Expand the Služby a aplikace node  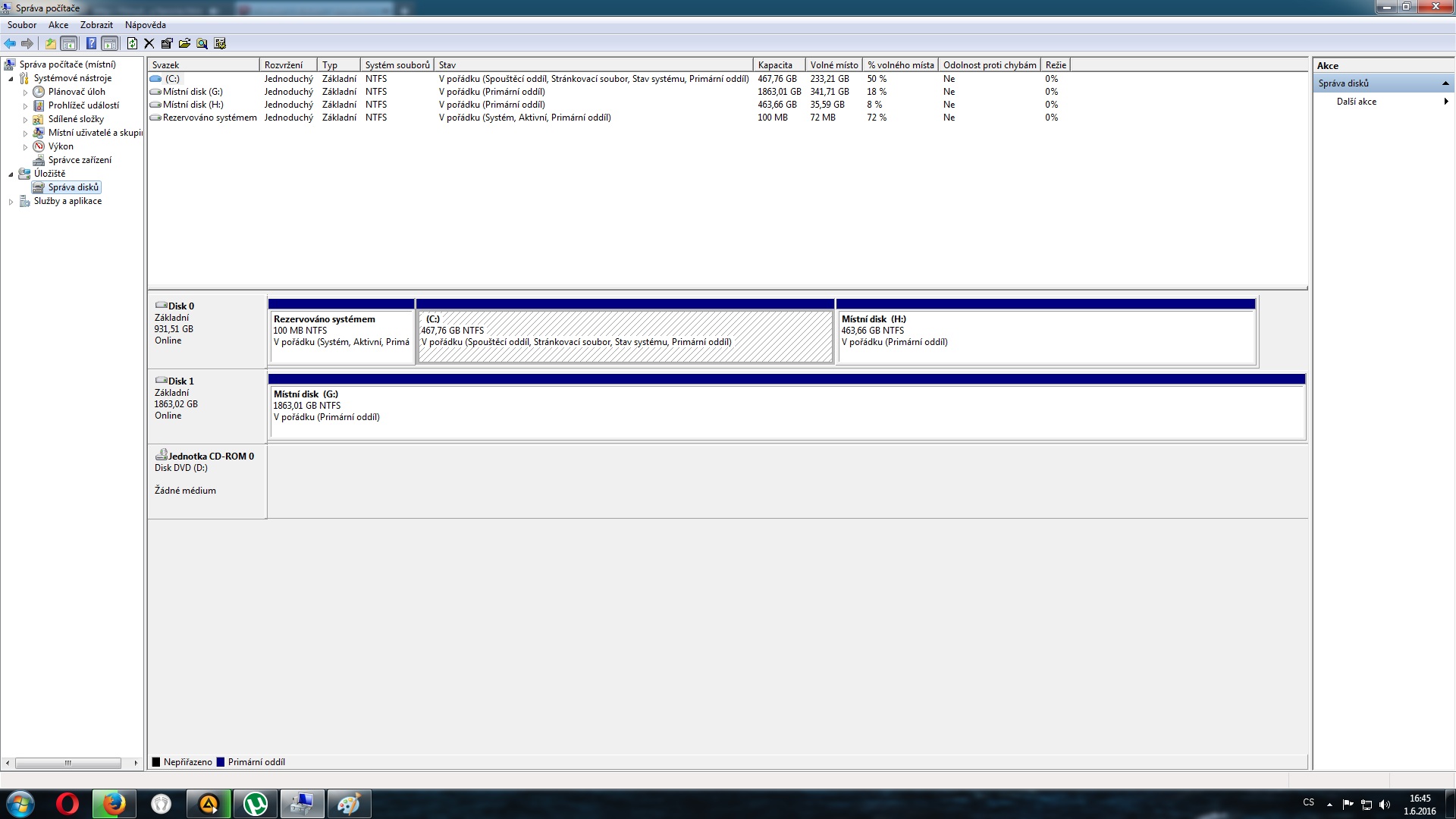tap(11, 202)
